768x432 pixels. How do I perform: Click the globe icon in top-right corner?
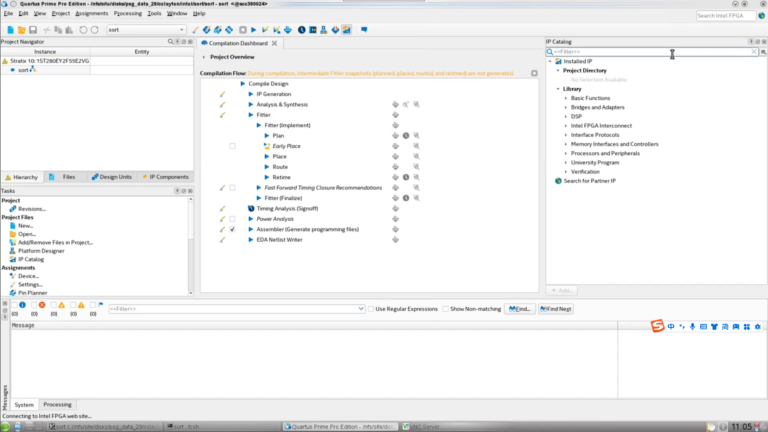click(762, 16)
